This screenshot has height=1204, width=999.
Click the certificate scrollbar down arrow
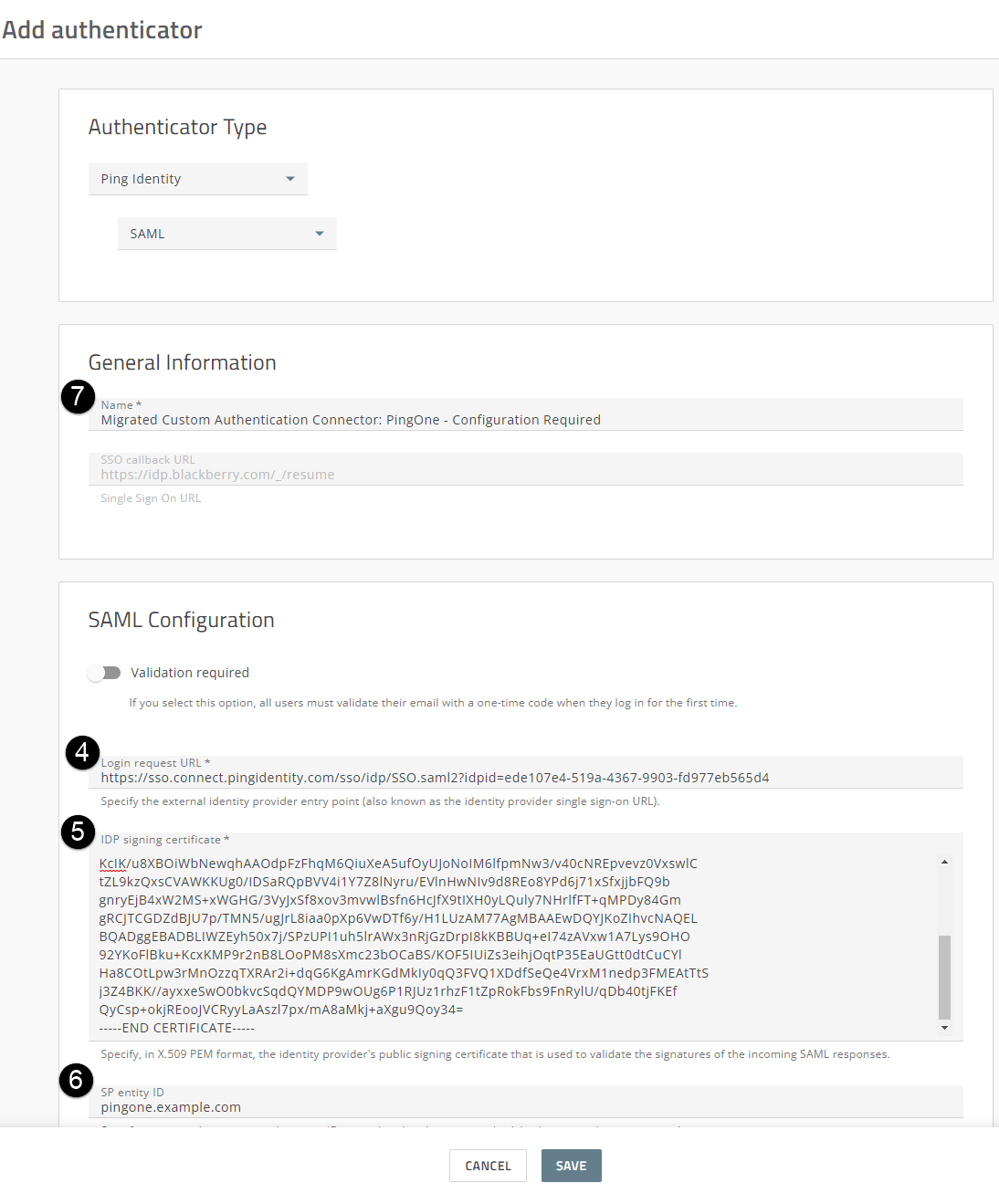click(x=944, y=1028)
